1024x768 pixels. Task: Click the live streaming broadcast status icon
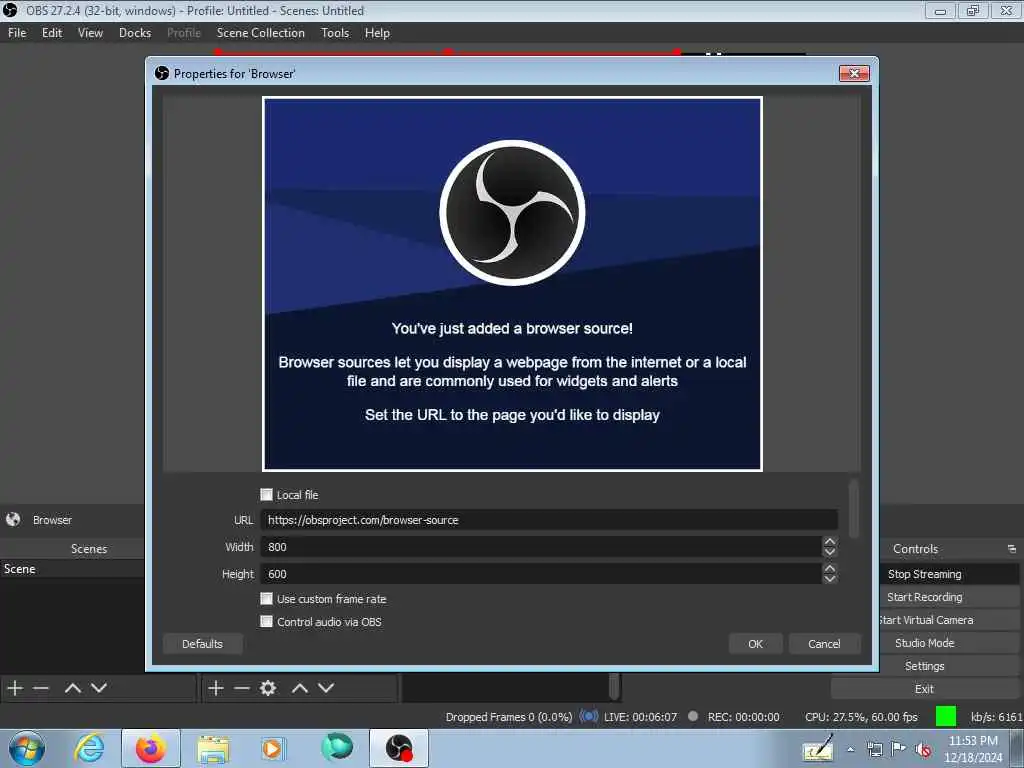pyautogui.click(x=588, y=716)
